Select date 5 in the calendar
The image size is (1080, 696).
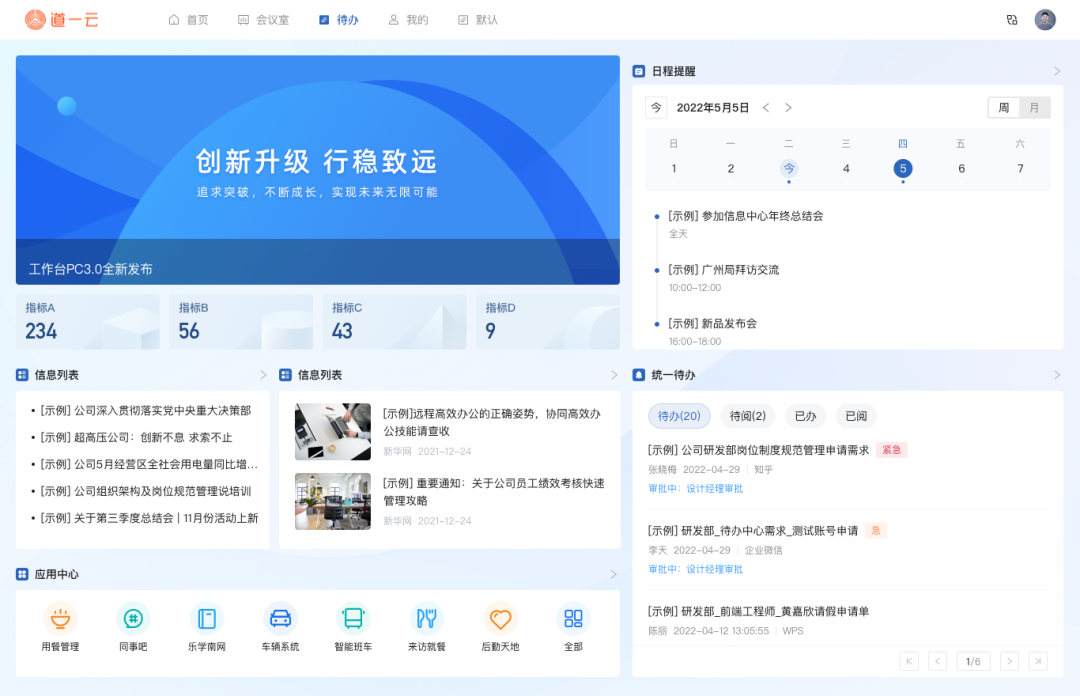pyautogui.click(x=903, y=168)
